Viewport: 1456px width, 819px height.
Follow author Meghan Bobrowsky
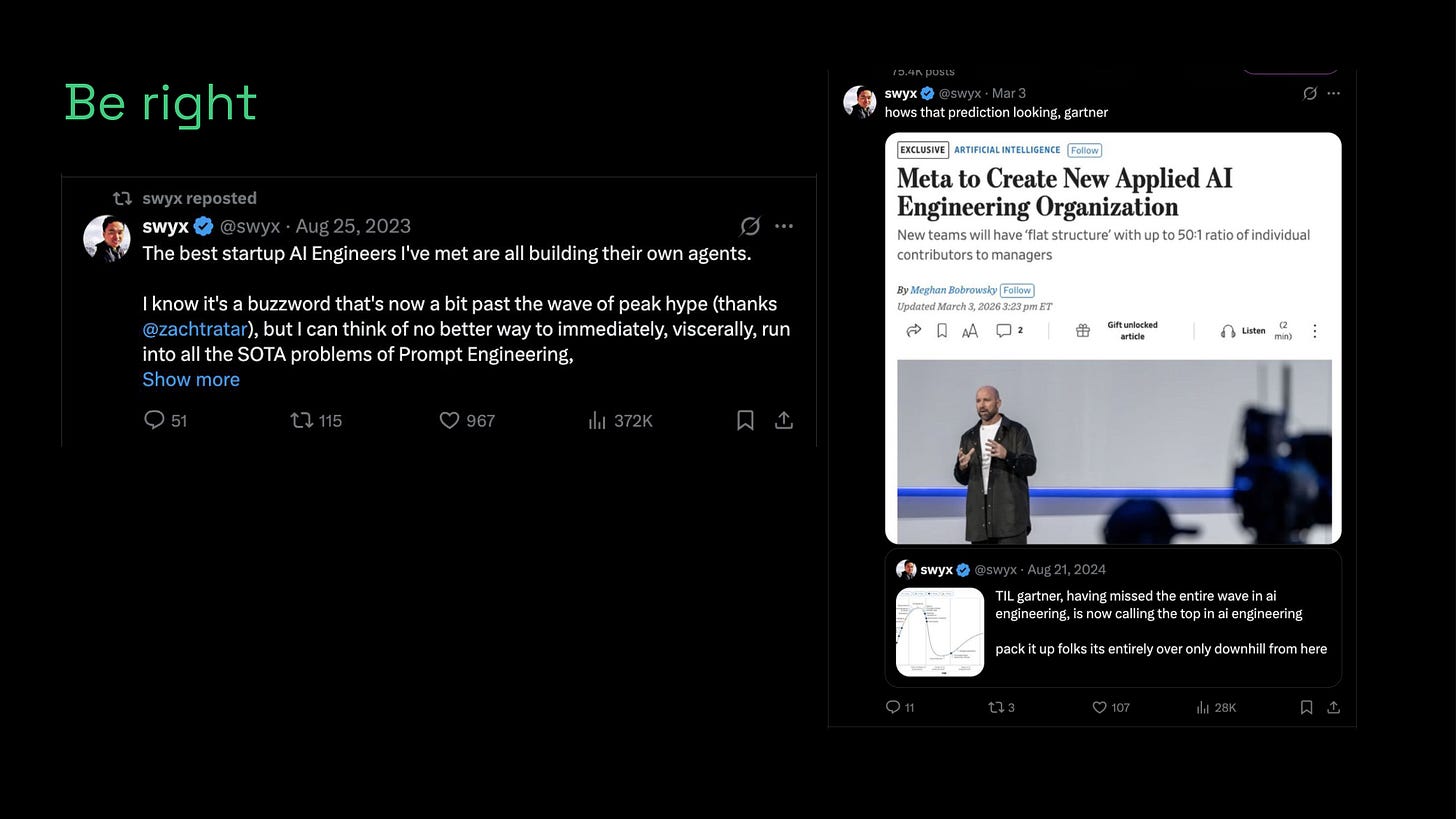1016,290
